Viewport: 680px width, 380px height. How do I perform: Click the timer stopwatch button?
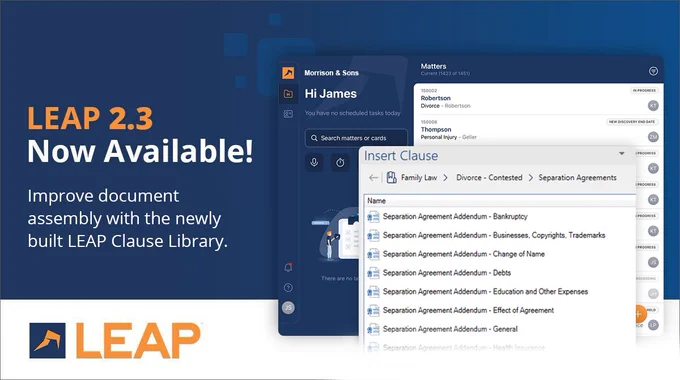[x=340, y=163]
